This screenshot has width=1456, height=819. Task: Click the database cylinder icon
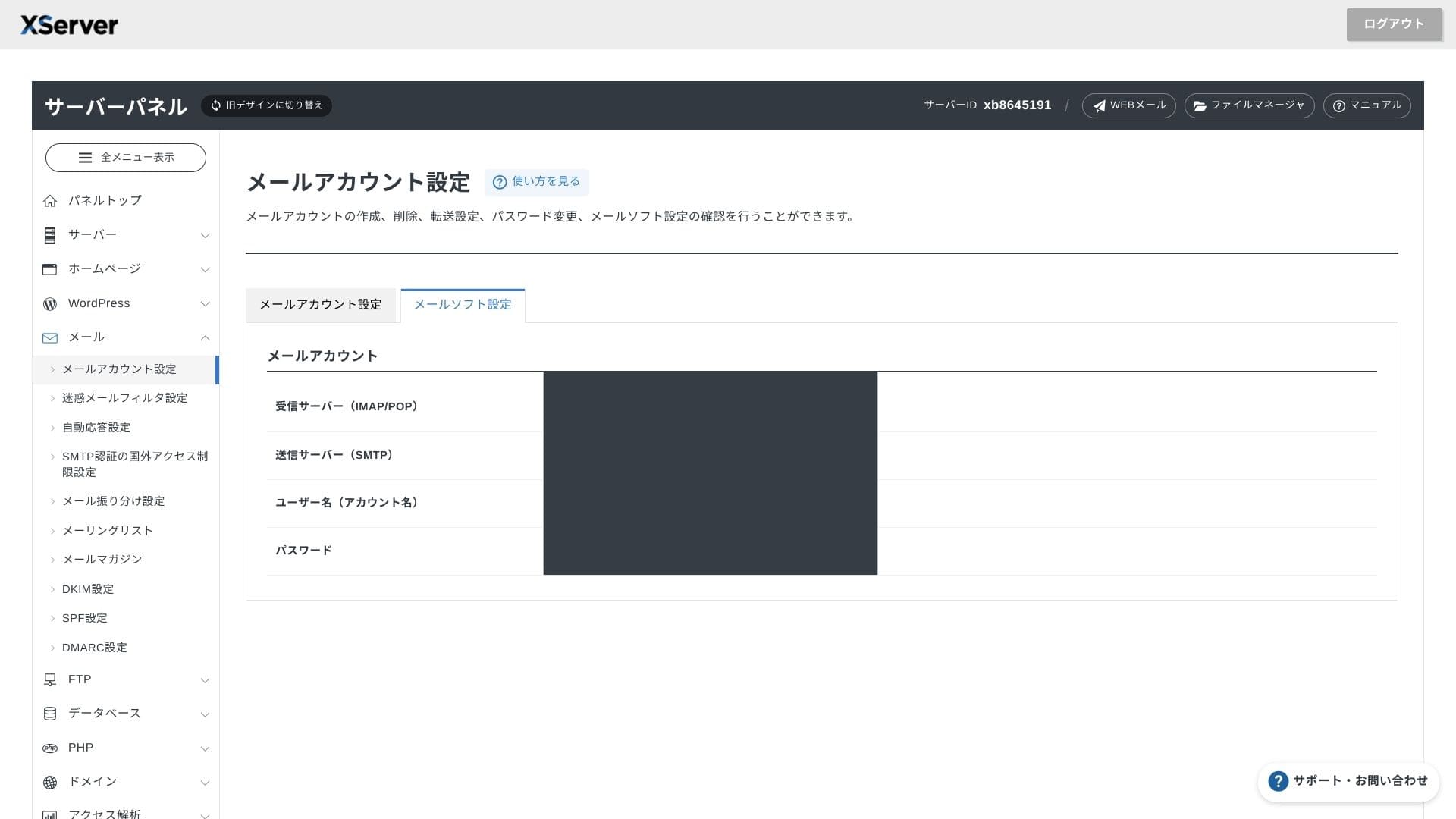point(50,714)
